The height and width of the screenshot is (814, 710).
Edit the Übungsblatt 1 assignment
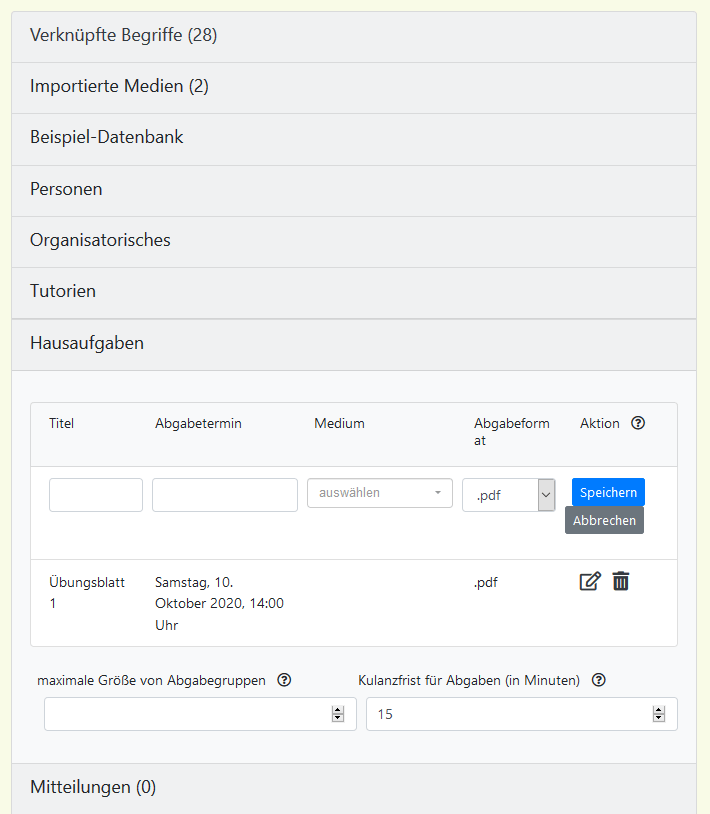coord(590,581)
